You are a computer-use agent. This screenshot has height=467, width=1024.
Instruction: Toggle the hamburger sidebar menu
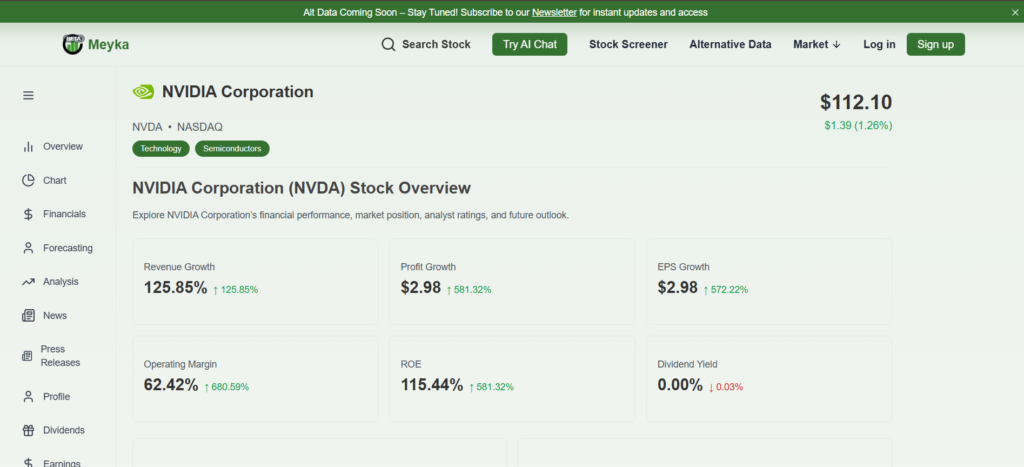click(x=28, y=95)
